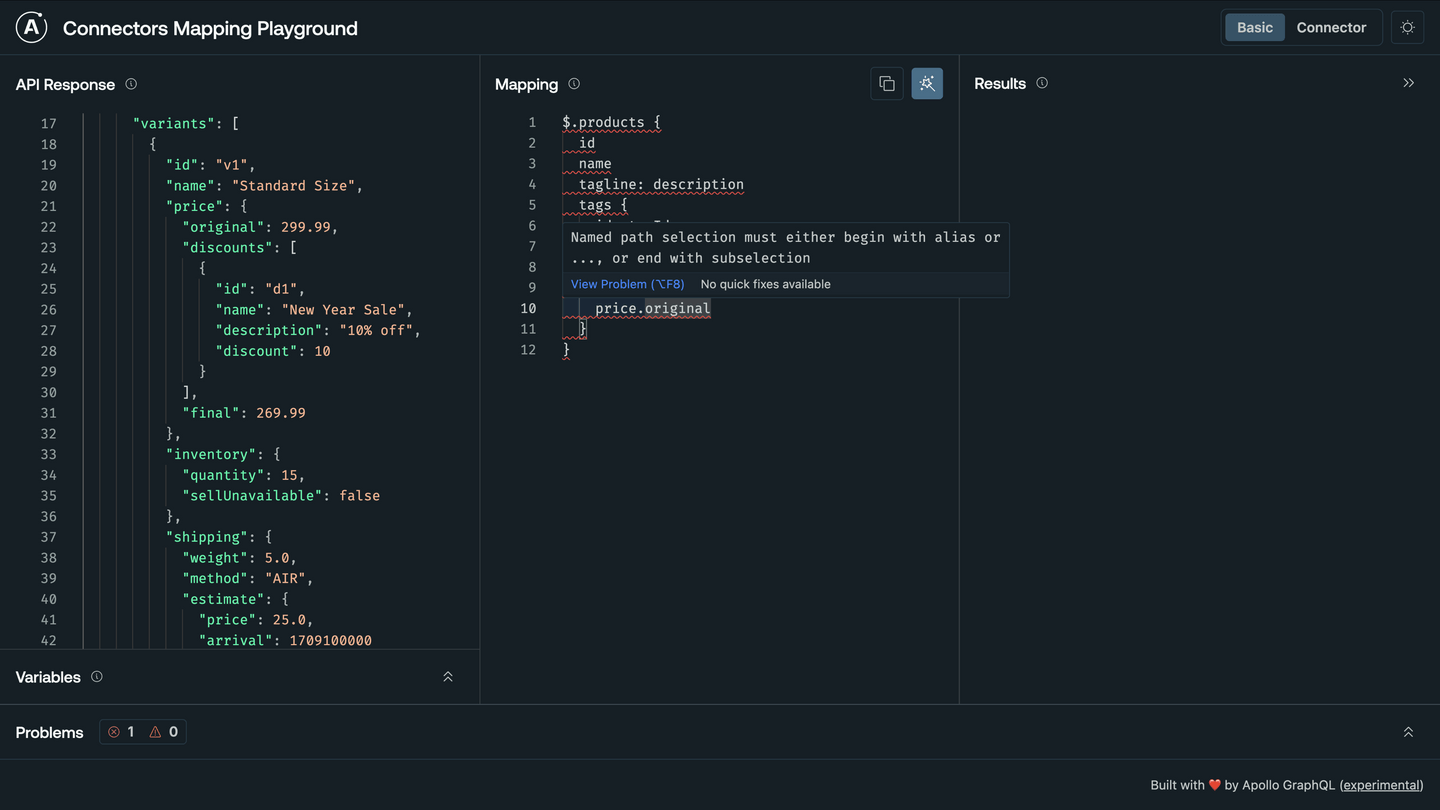1440x810 pixels.
Task: Click the info icon beside Results
Action: point(1042,84)
